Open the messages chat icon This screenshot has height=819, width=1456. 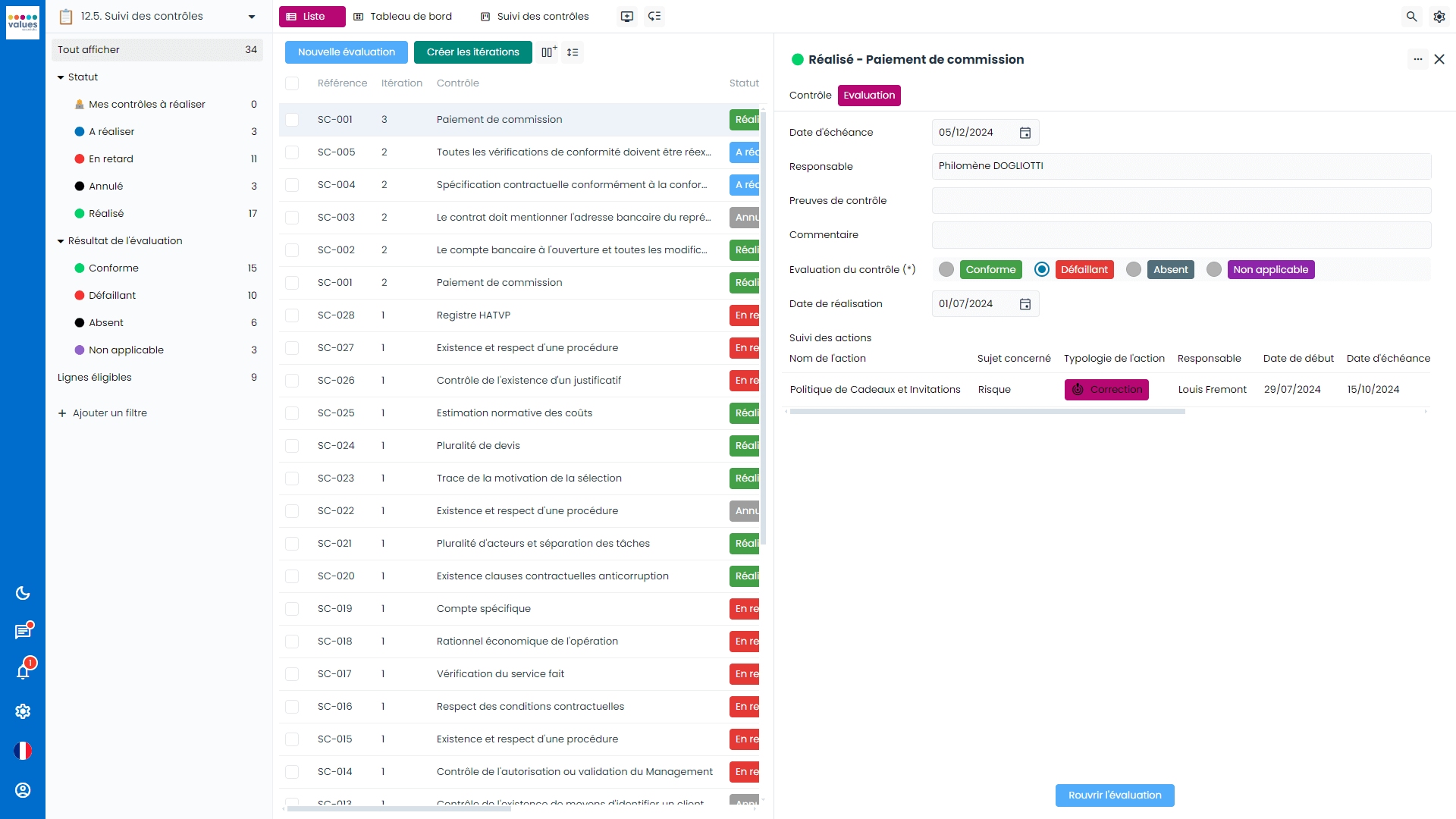[x=23, y=632]
